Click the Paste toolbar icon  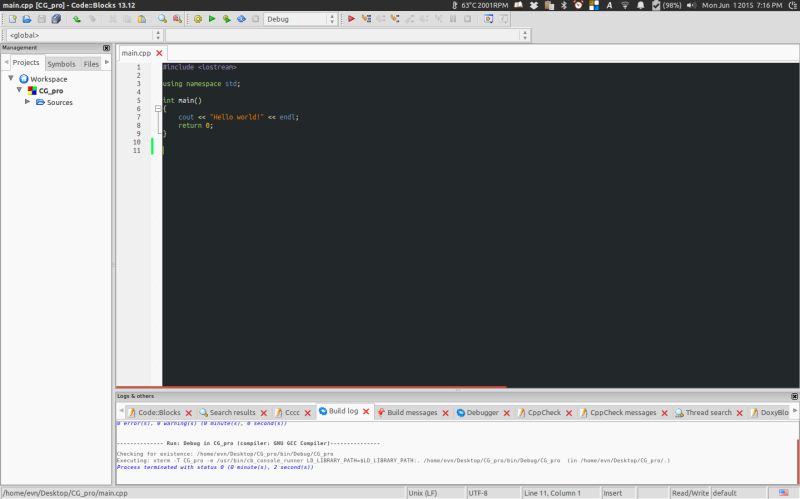click(x=142, y=19)
